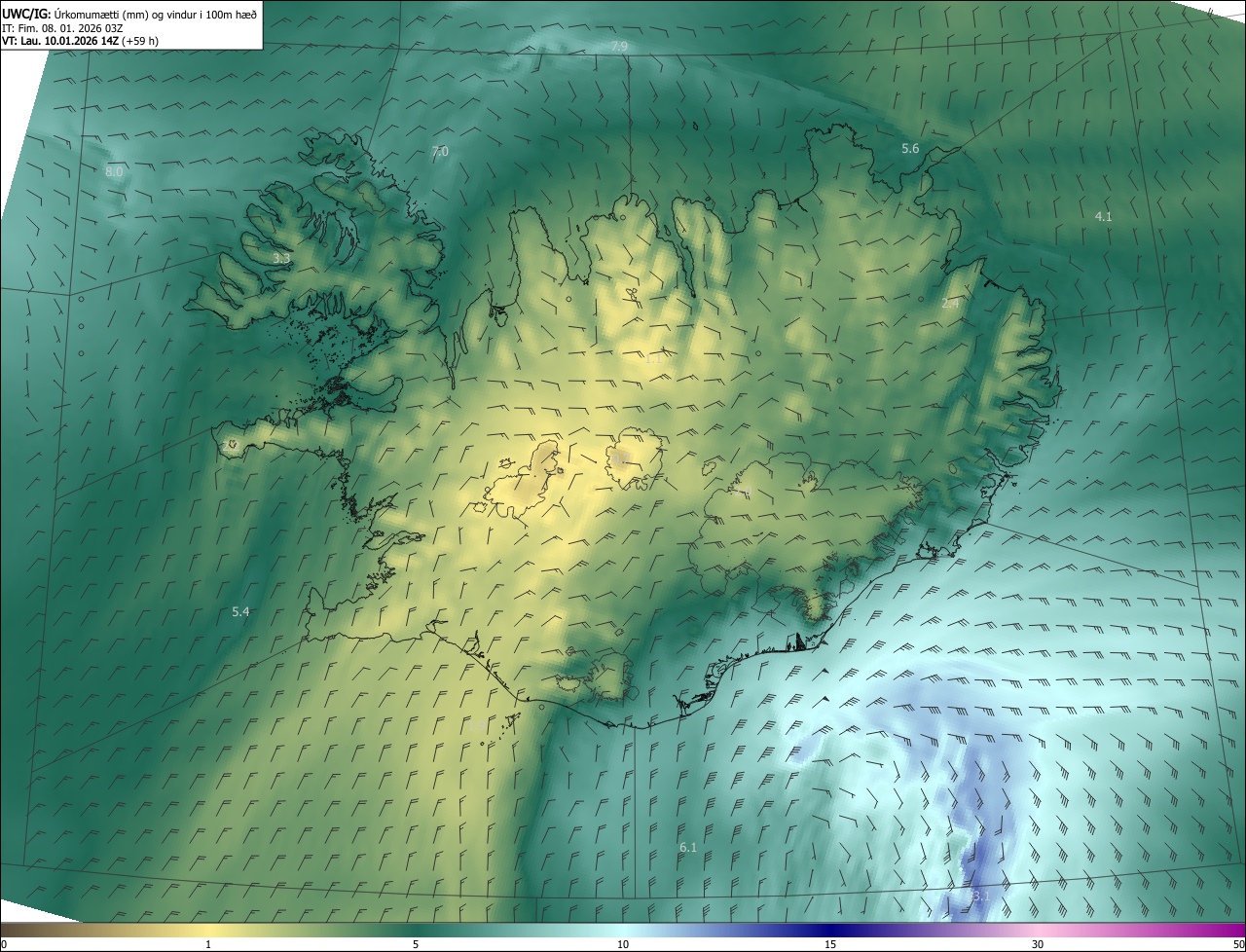Click the precipitation color scale bar
This screenshot has height=952, width=1246.
point(623,930)
